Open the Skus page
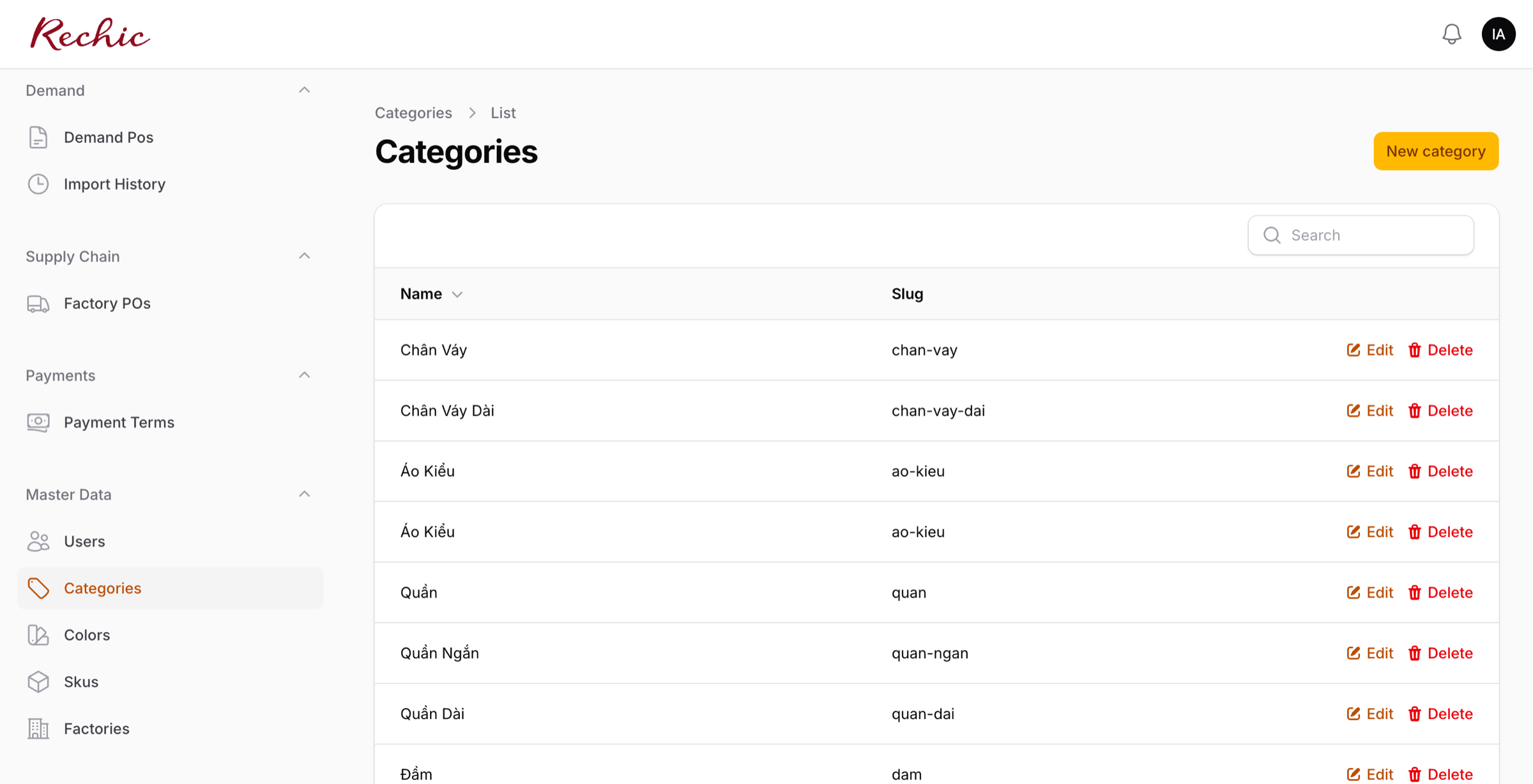 tap(171, 682)
